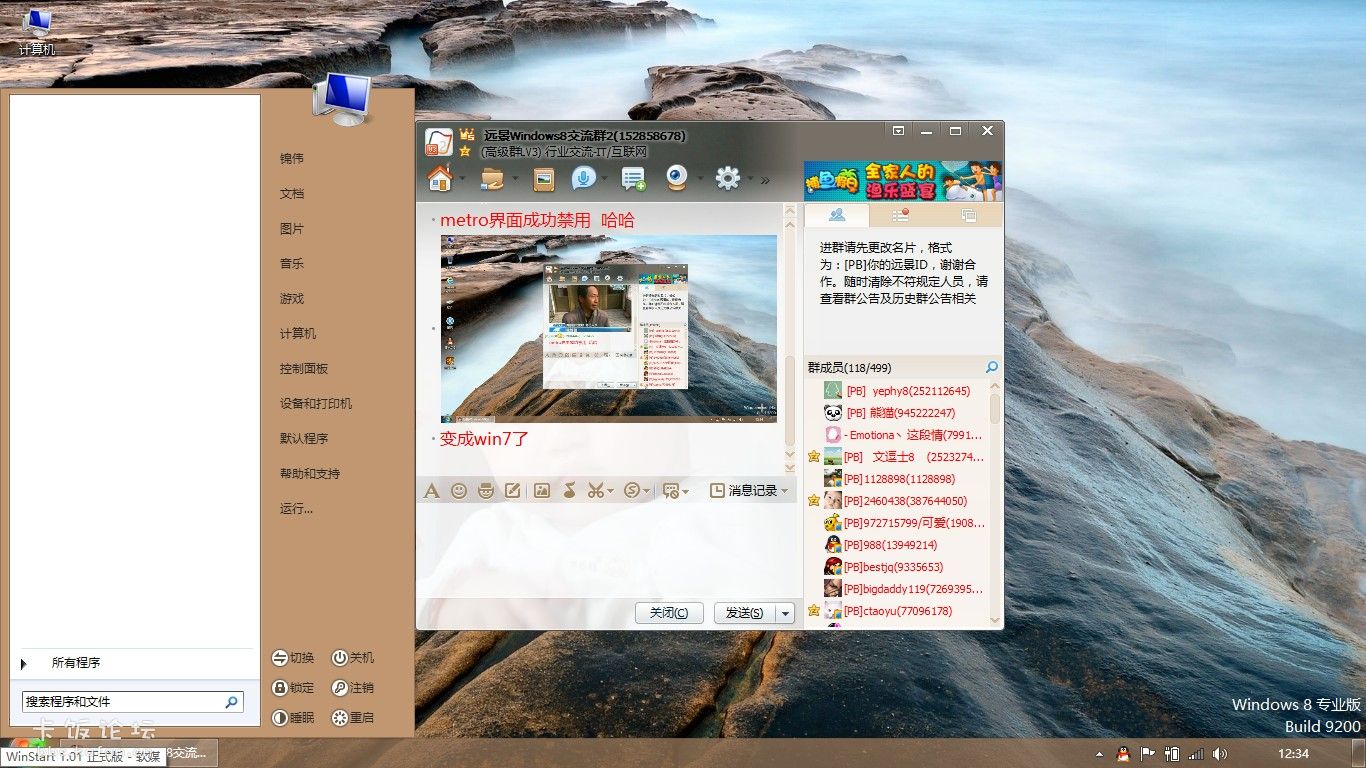The image size is (1366, 768).
Task: Click the message block/shield chat icon
Action: click(x=671, y=491)
